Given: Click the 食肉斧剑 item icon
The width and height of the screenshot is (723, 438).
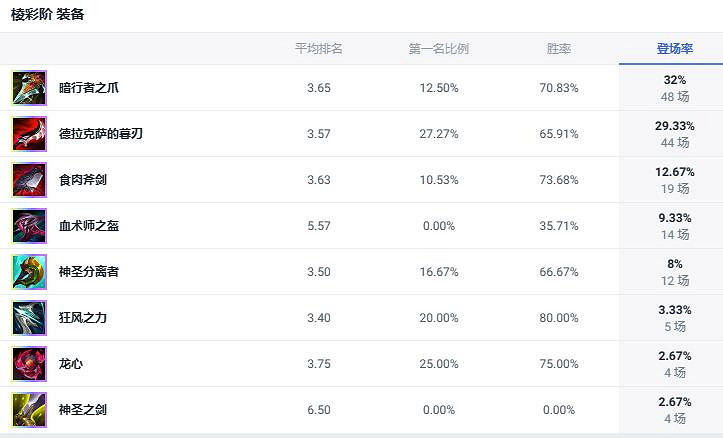Looking at the screenshot, I should point(29,180).
